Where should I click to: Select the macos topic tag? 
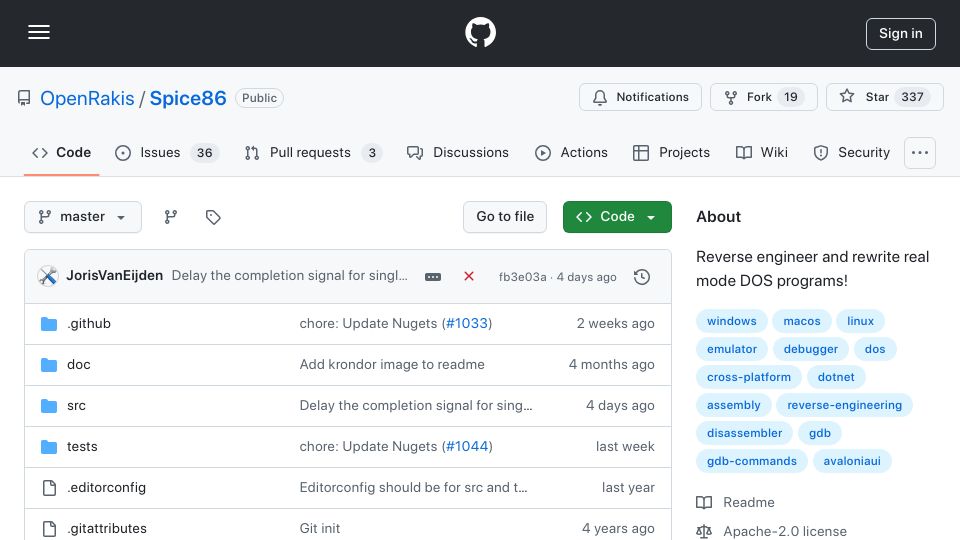click(801, 321)
